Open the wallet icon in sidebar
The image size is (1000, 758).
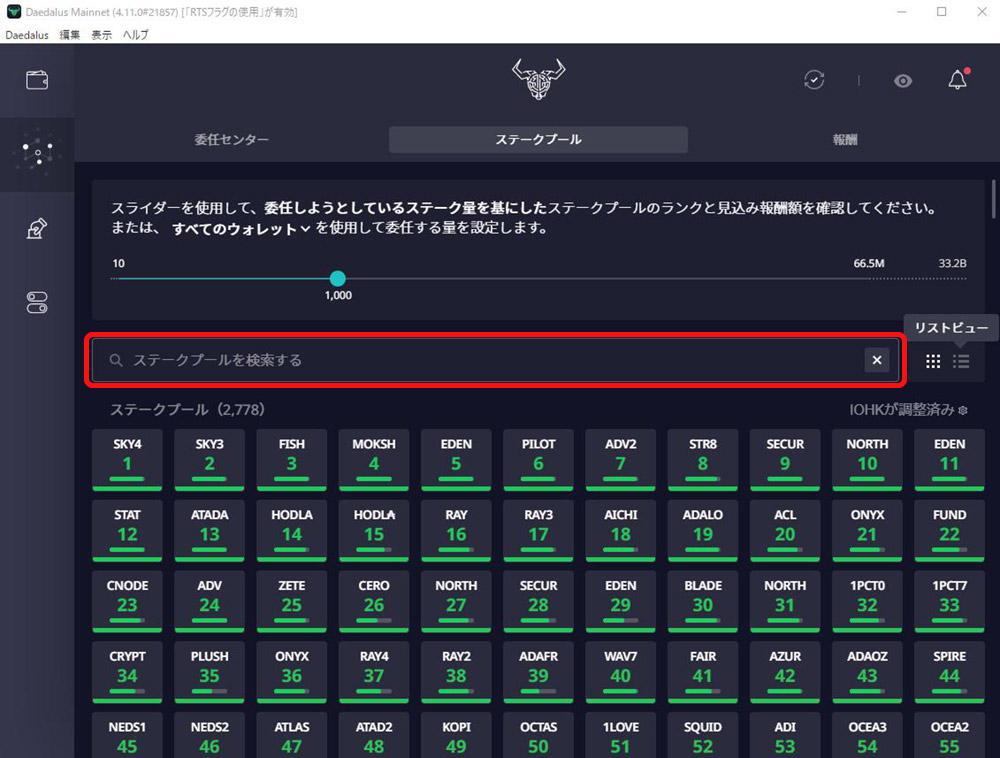(x=37, y=80)
